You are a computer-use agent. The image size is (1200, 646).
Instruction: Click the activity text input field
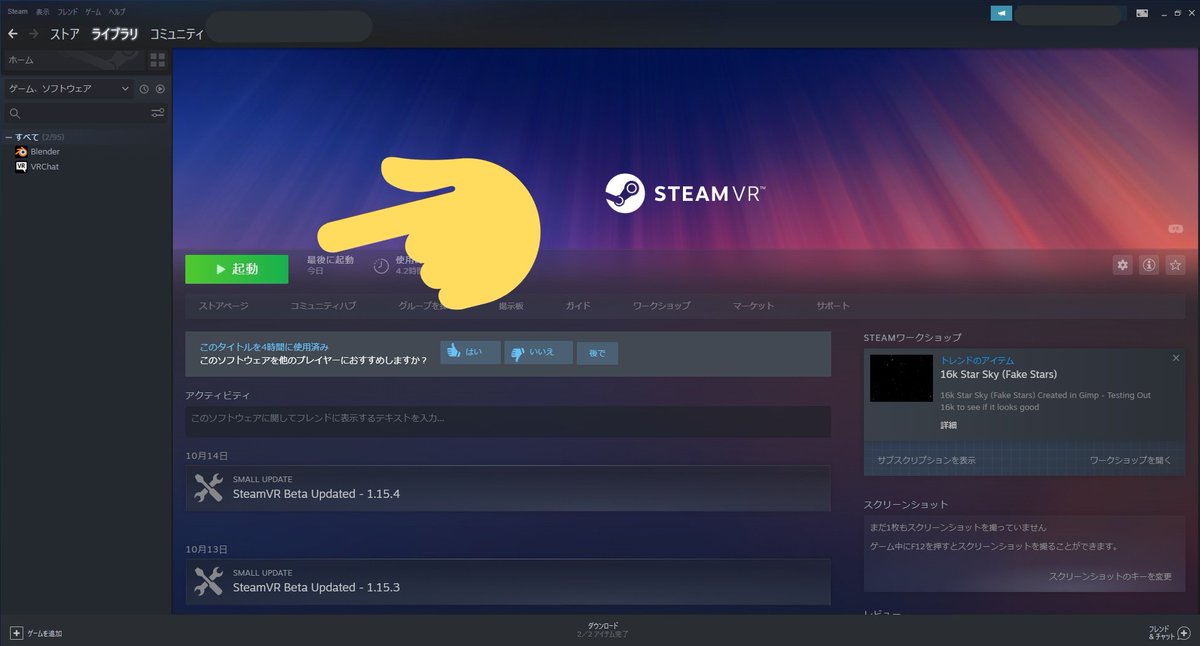[x=508, y=419]
